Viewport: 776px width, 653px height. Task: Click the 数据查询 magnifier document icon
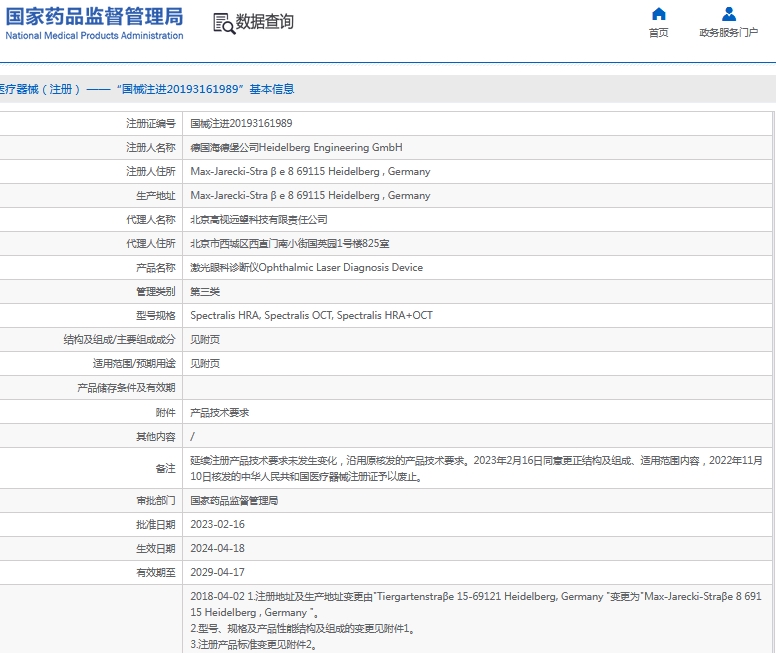(x=224, y=23)
